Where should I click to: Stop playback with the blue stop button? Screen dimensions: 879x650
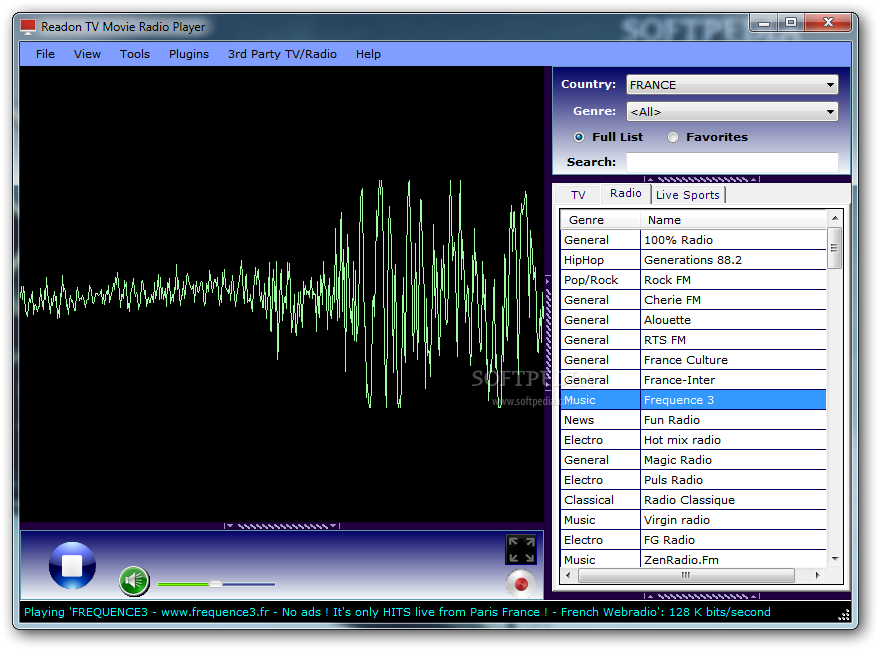pos(72,565)
